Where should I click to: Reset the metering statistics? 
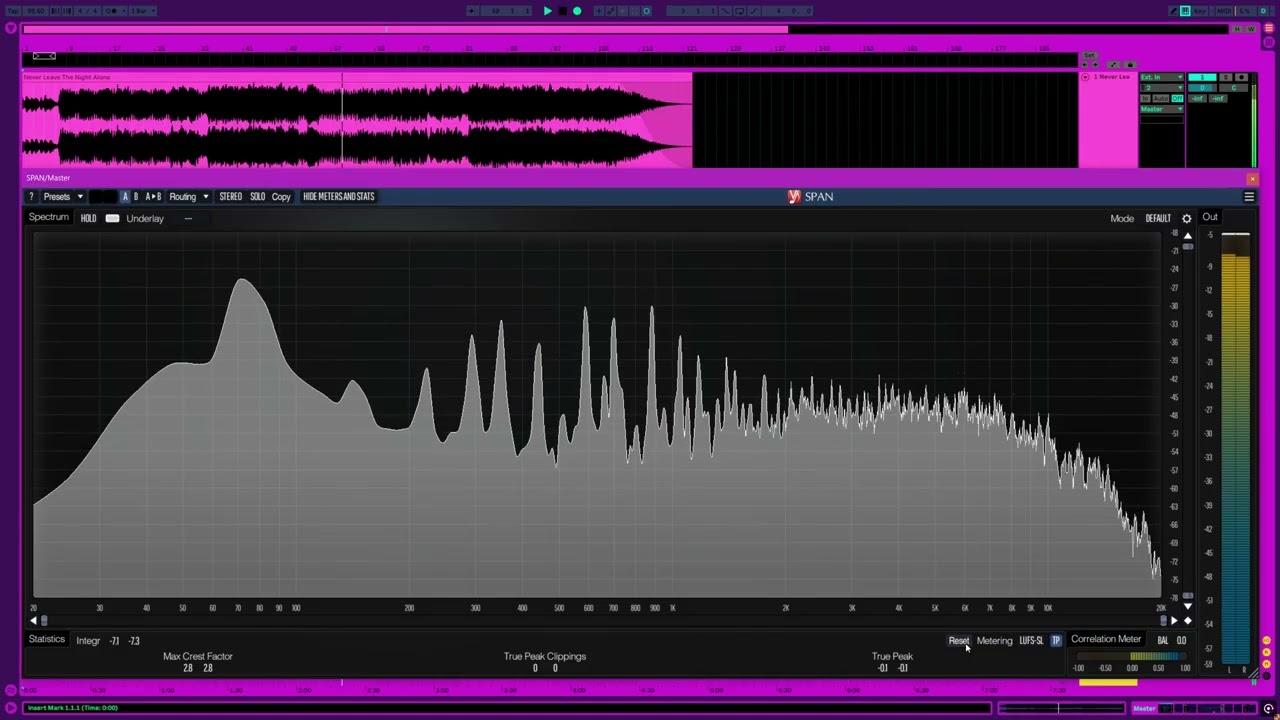958,641
